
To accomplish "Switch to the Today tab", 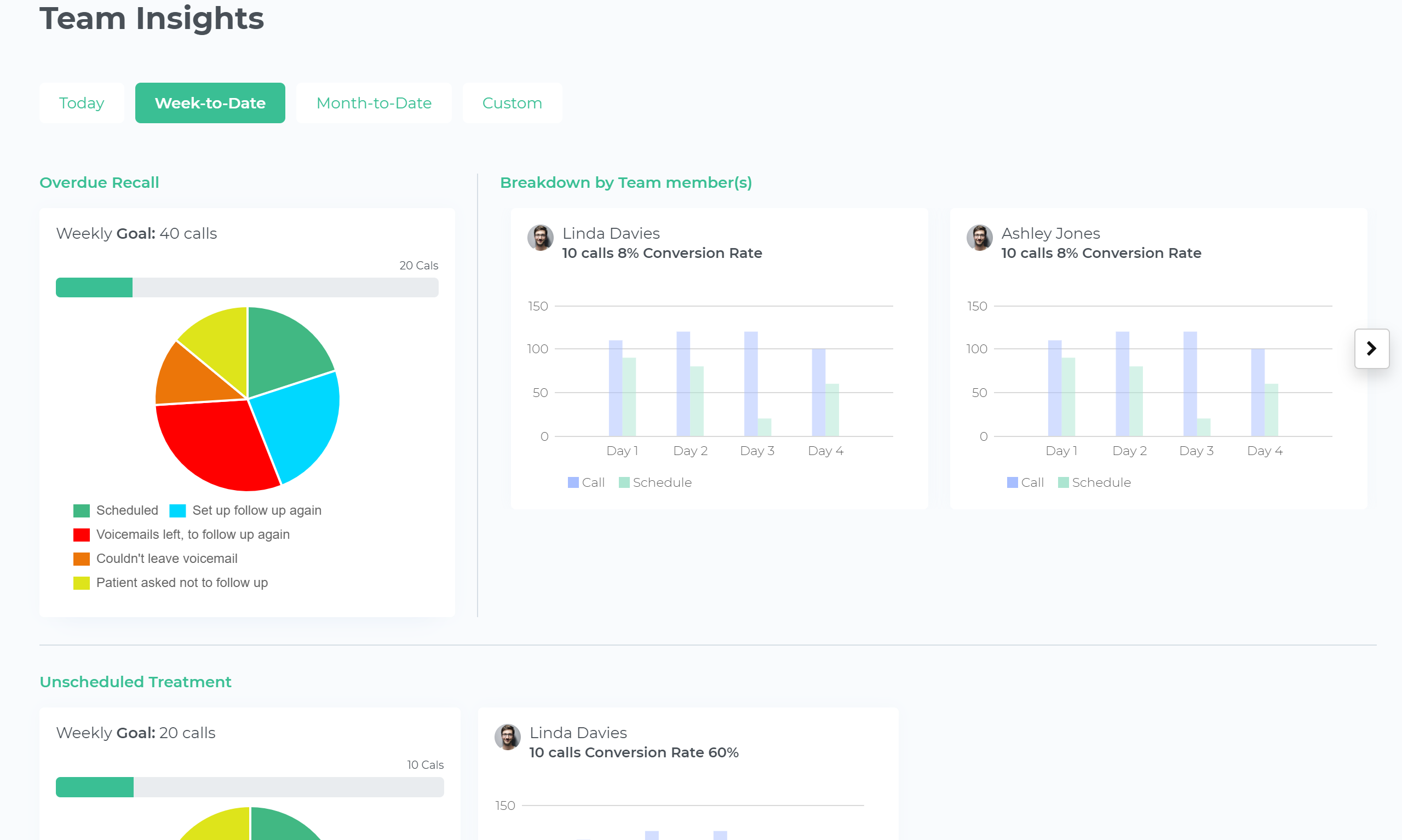I will tap(82, 103).
